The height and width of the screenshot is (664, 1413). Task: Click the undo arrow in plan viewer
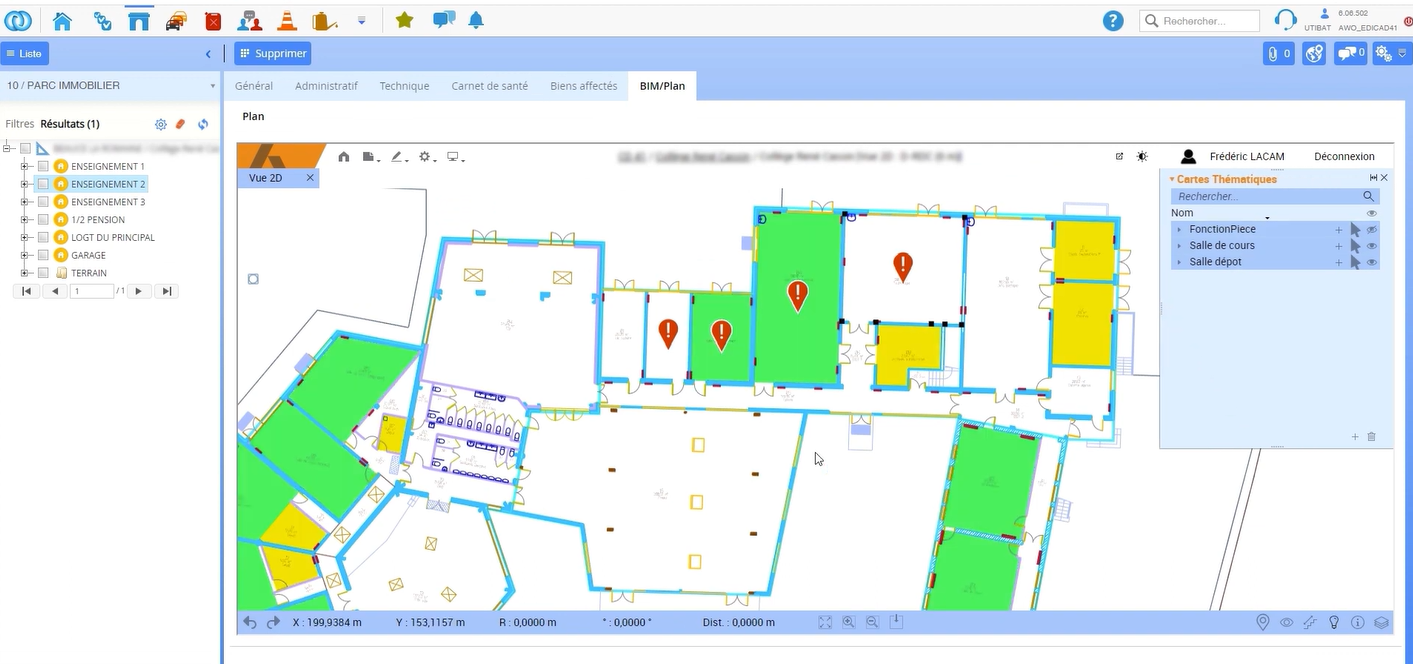coord(250,623)
